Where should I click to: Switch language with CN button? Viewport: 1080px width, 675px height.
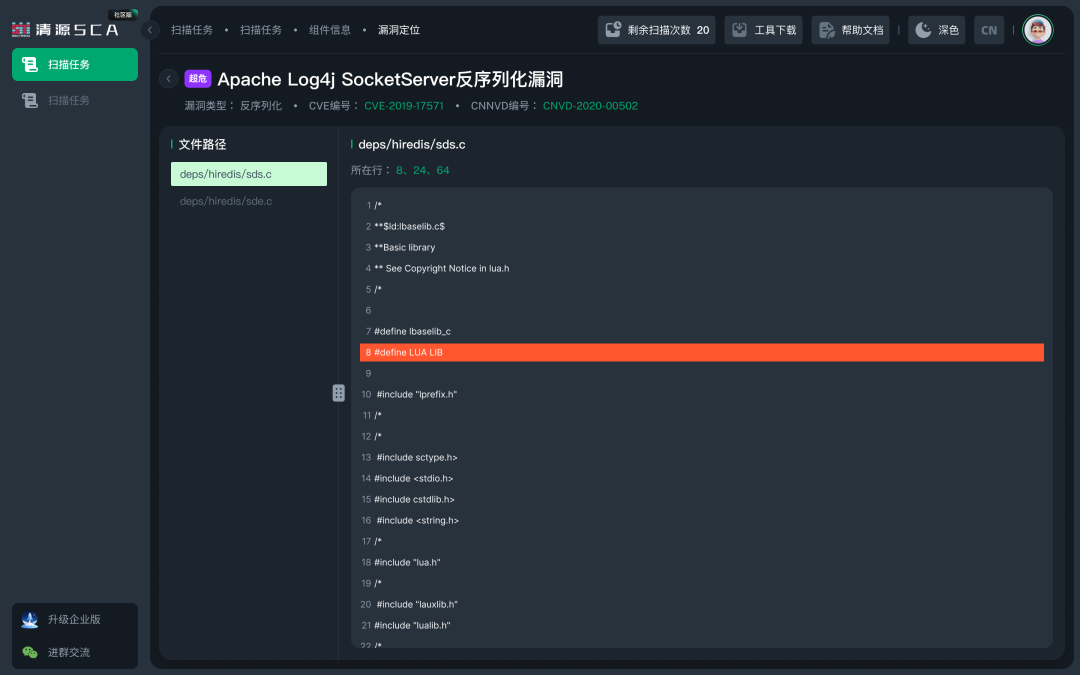click(x=989, y=30)
